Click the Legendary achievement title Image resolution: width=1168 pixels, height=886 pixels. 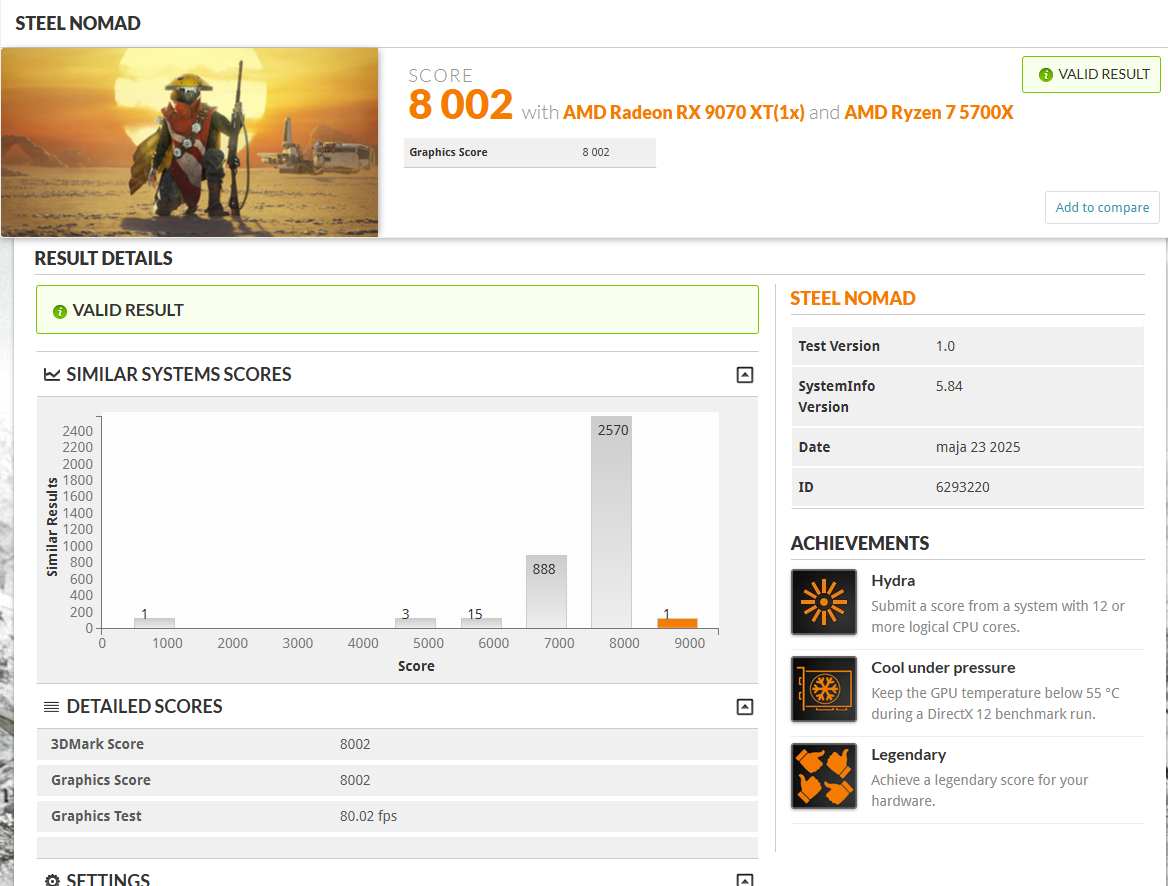(x=909, y=756)
